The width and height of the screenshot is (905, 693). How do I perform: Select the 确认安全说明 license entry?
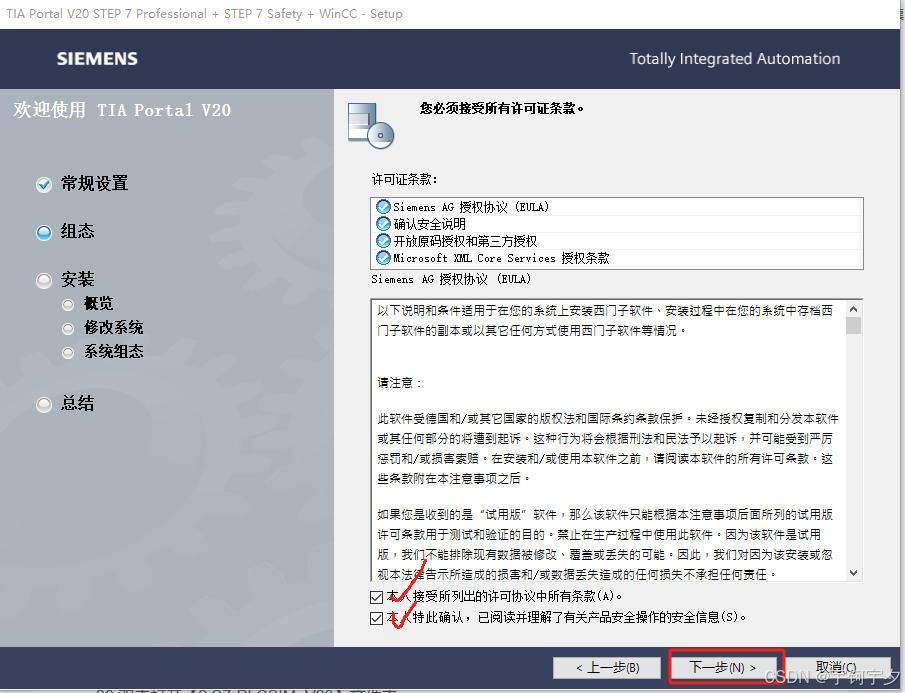[616, 224]
